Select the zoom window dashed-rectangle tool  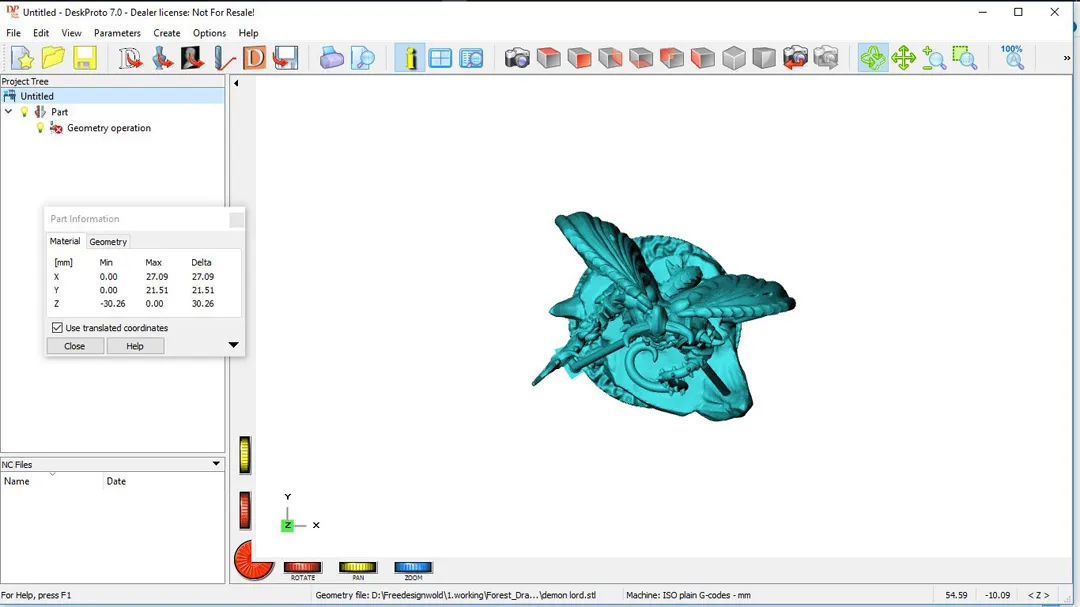tap(965, 58)
